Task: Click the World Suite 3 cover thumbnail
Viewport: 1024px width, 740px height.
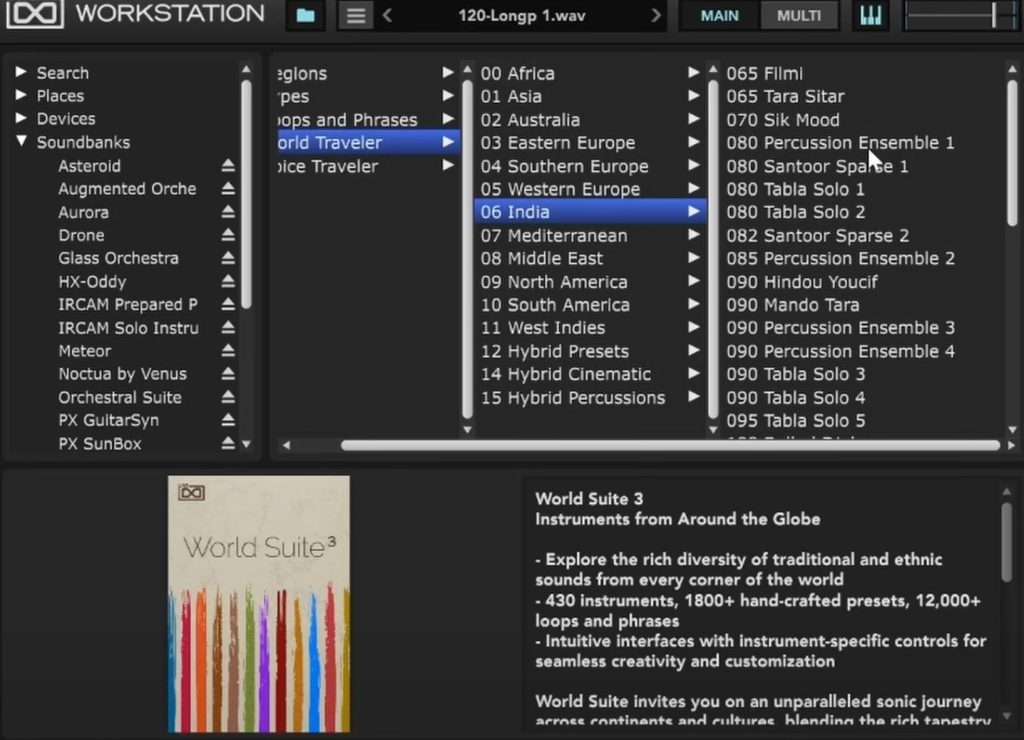Action: pos(259,603)
